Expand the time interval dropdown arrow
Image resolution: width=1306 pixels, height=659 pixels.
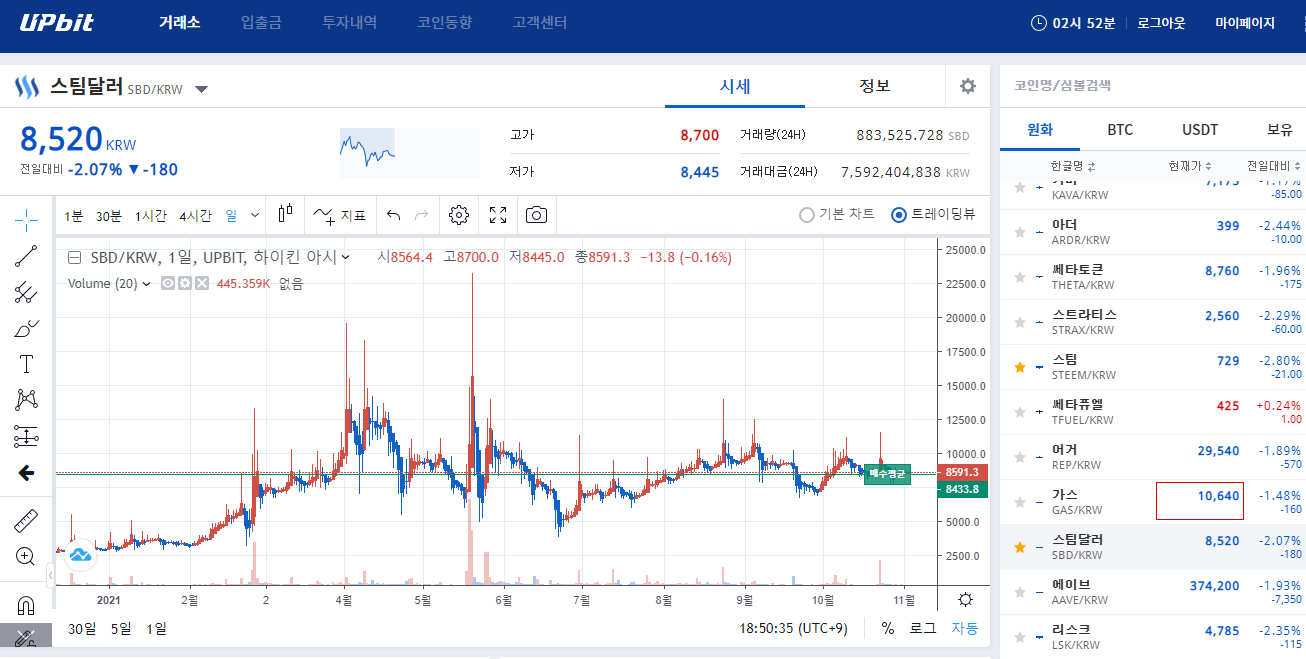click(x=255, y=215)
